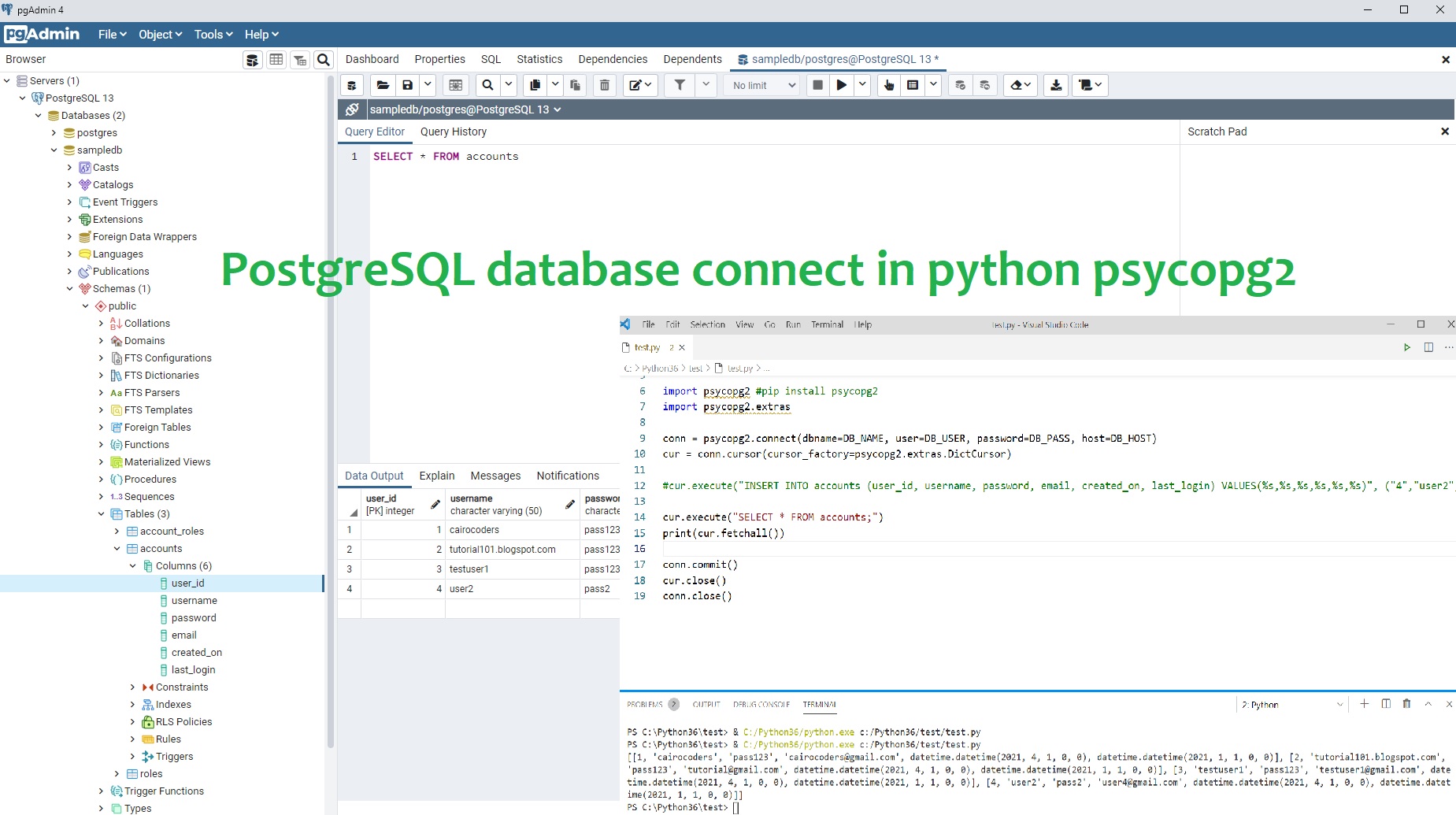Click the cairocoders username cell
The width and height of the screenshot is (1456, 815).
(512, 530)
